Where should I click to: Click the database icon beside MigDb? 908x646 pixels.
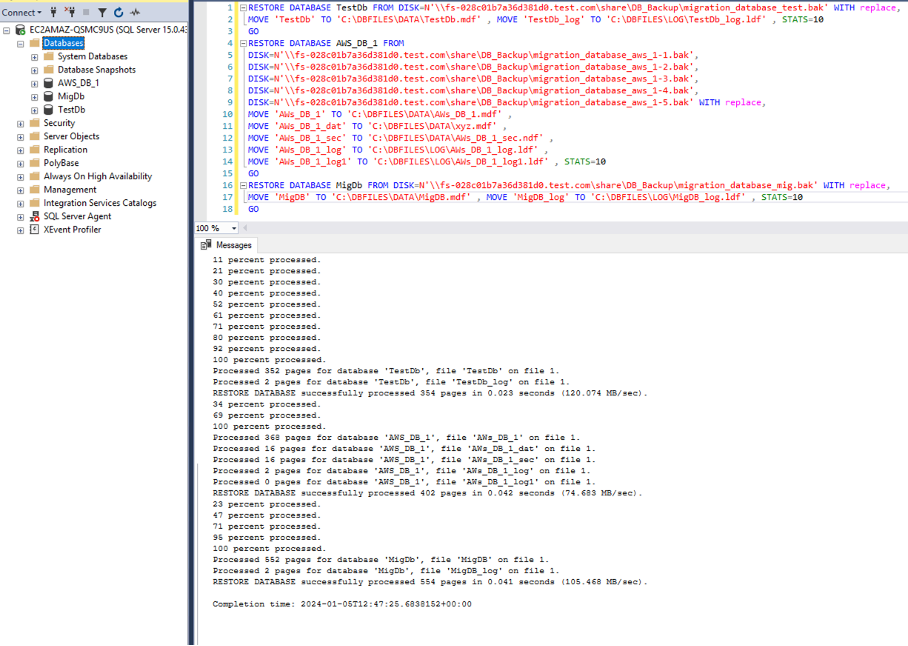click(47, 96)
